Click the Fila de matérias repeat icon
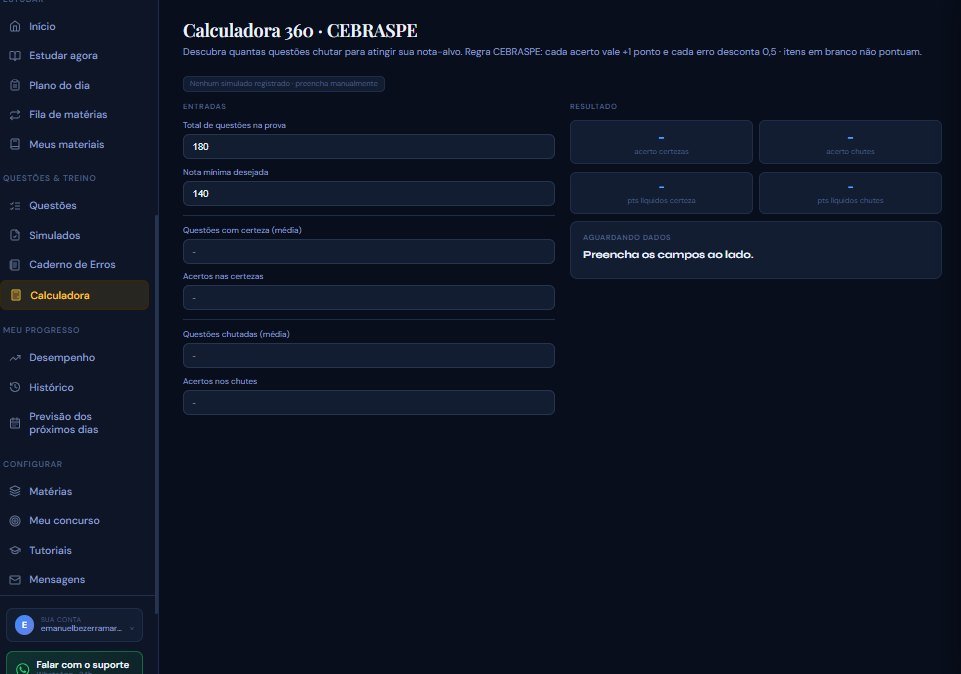The width and height of the screenshot is (961, 674). click(15, 115)
